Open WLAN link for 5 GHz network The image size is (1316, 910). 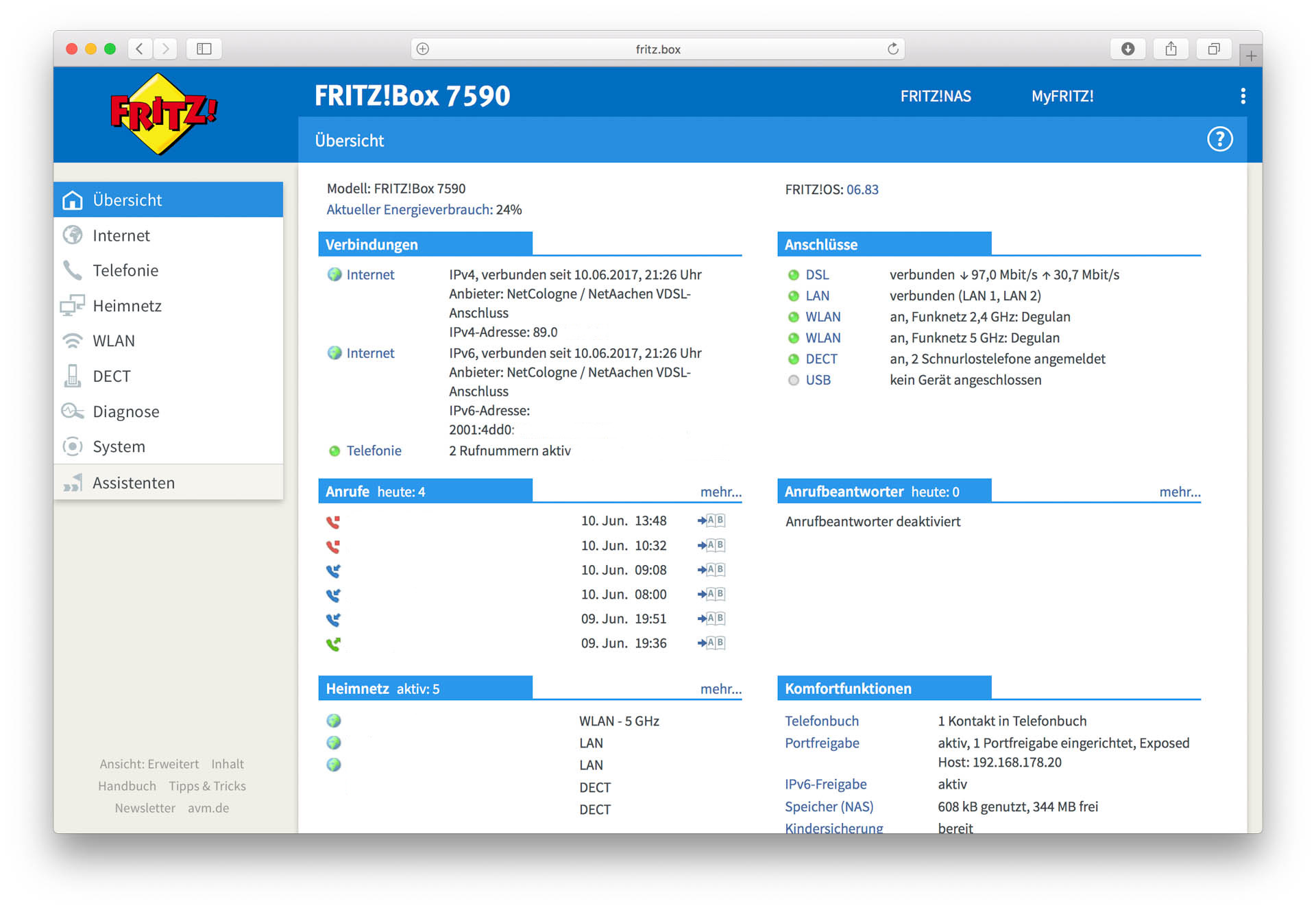click(x=822, y=337)
